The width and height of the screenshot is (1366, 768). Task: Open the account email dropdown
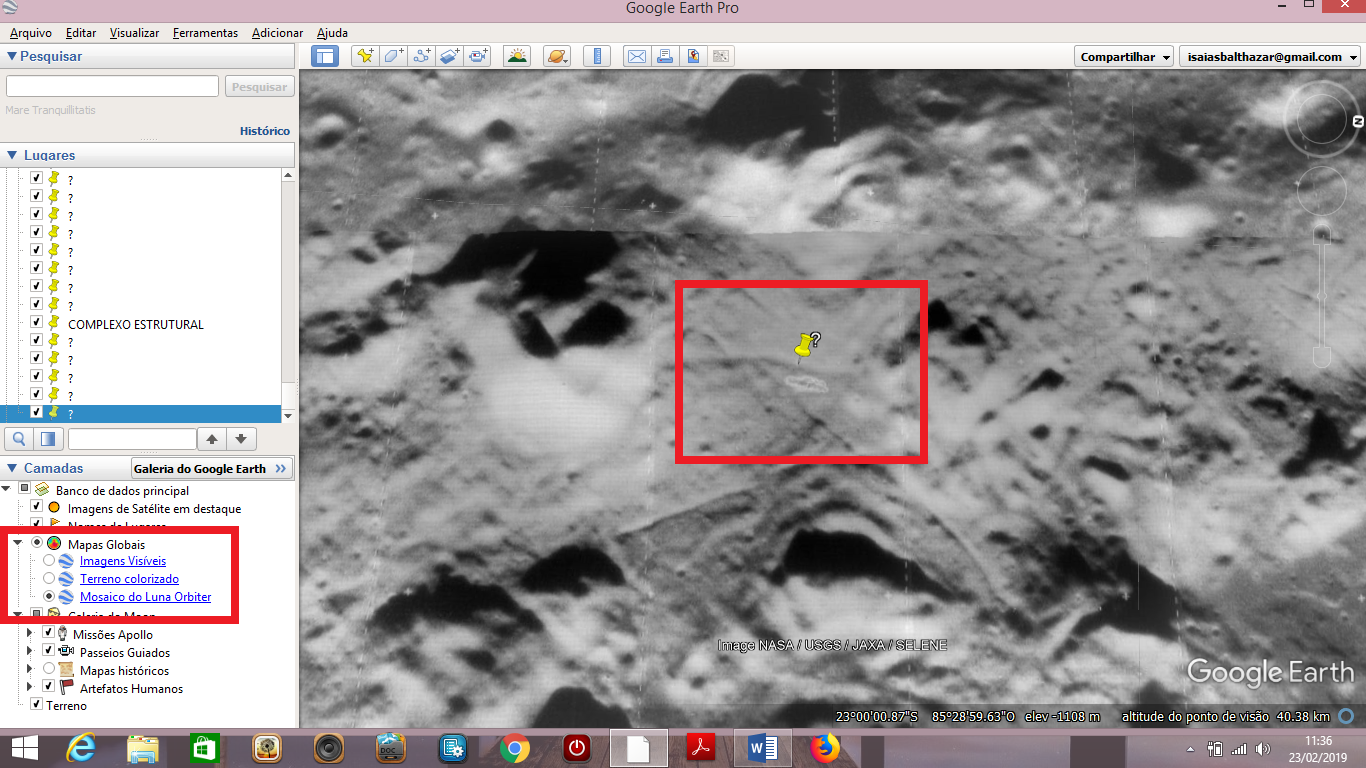[x=1268, y=57]
